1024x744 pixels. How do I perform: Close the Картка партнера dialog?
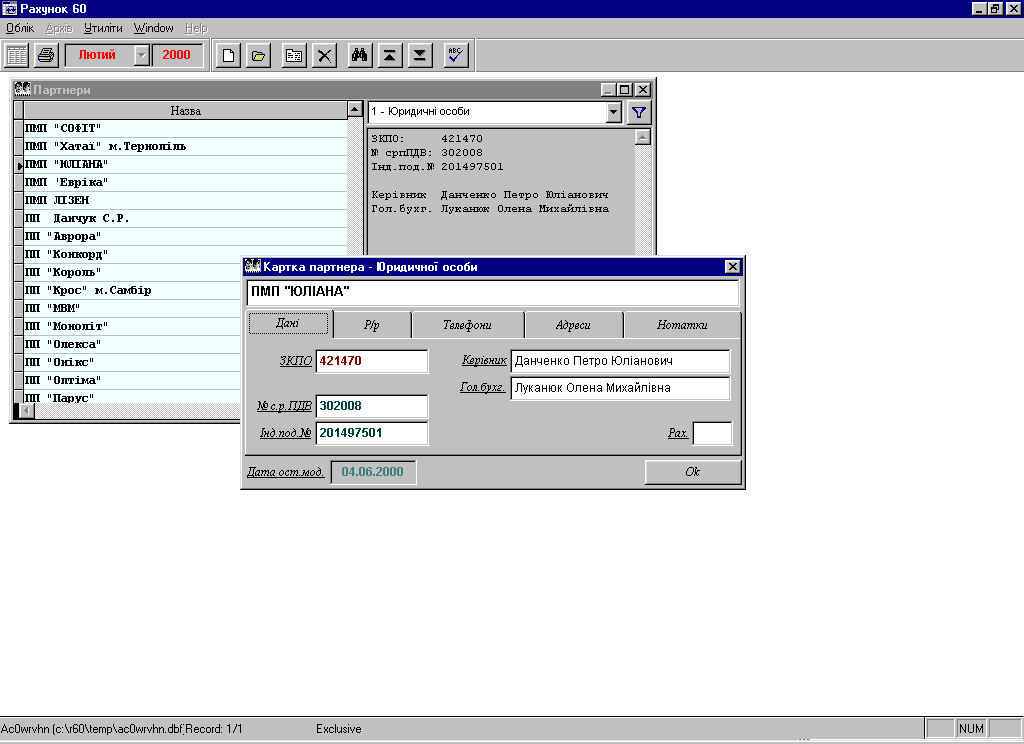(733, 267)
